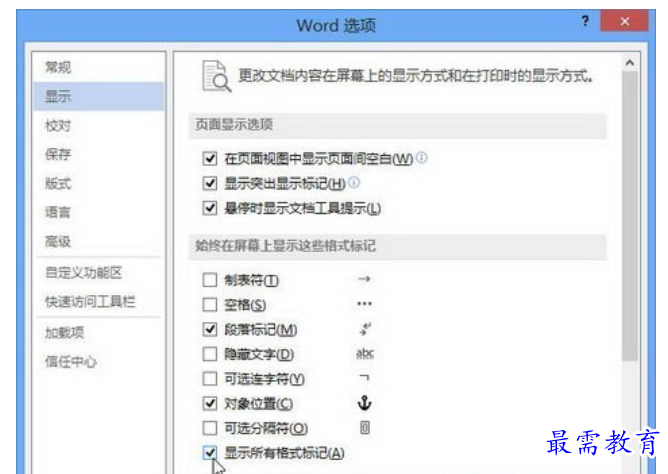Toggle 在页面视图中显示页面间空白 checkbox
Image resolution: width=668 pixels, height=474 pixels.
[x=210, y=159]
